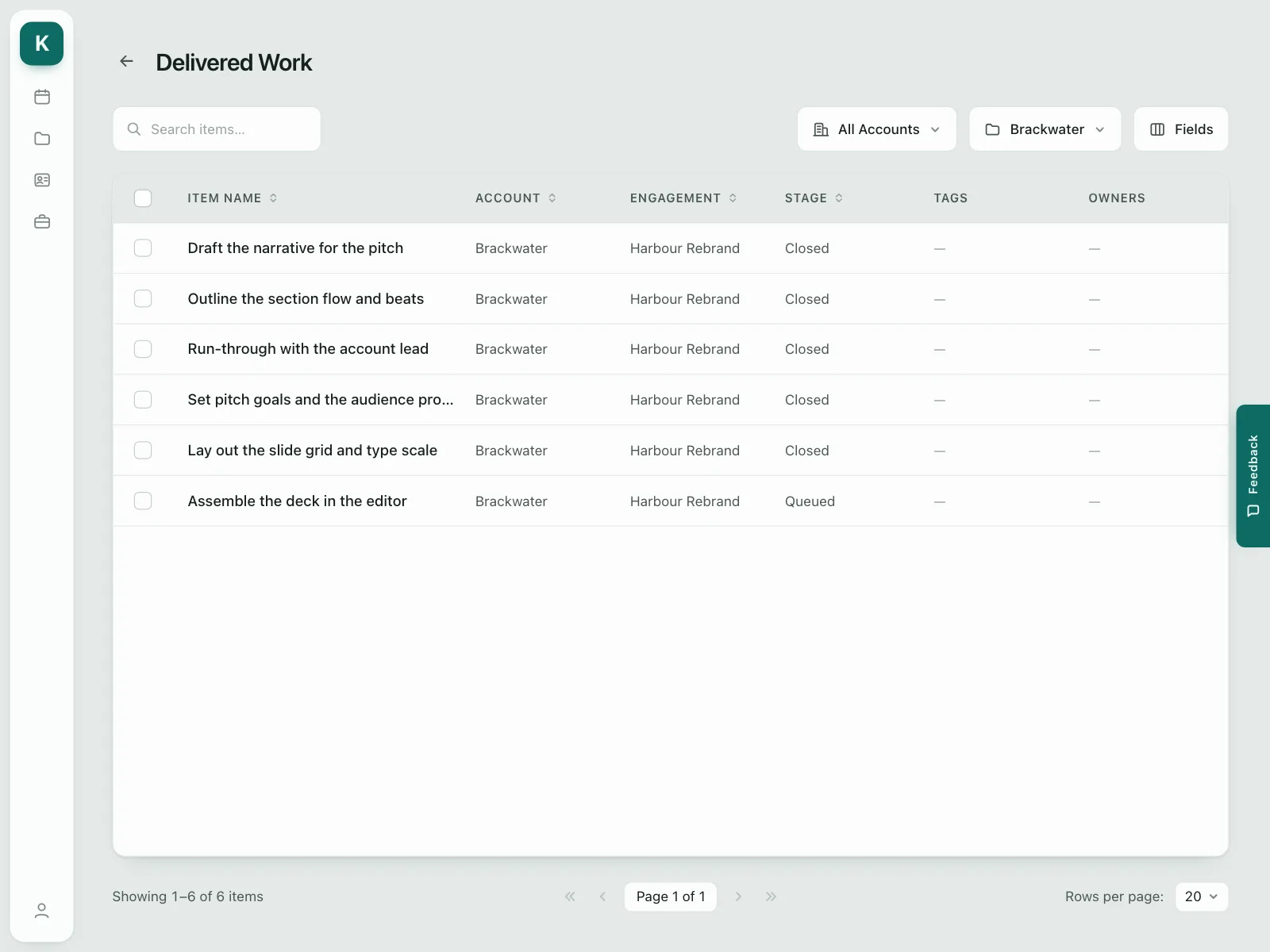Click the Page 1 of 1 indicator
Image resolution: width=1270 pixels, height=952 pixels.
tap(670, 896)
